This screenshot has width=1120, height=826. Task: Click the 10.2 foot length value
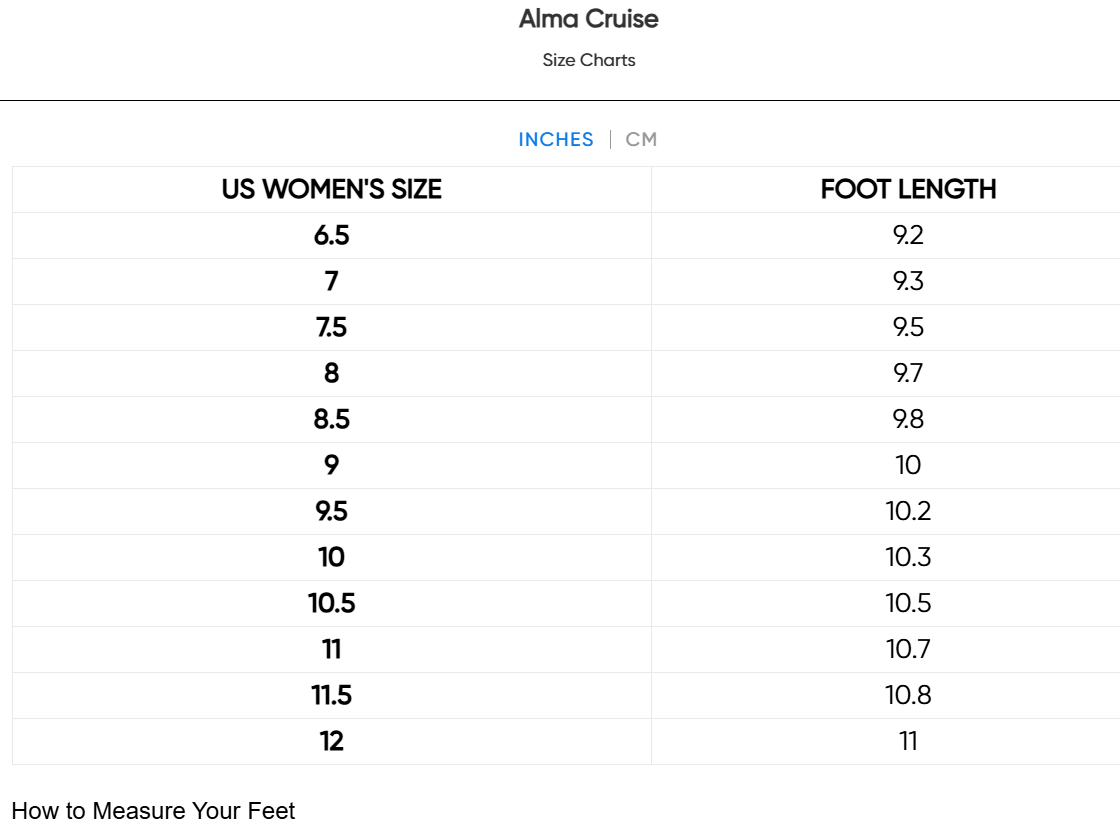pyautogui.click(x=908, y=512)
